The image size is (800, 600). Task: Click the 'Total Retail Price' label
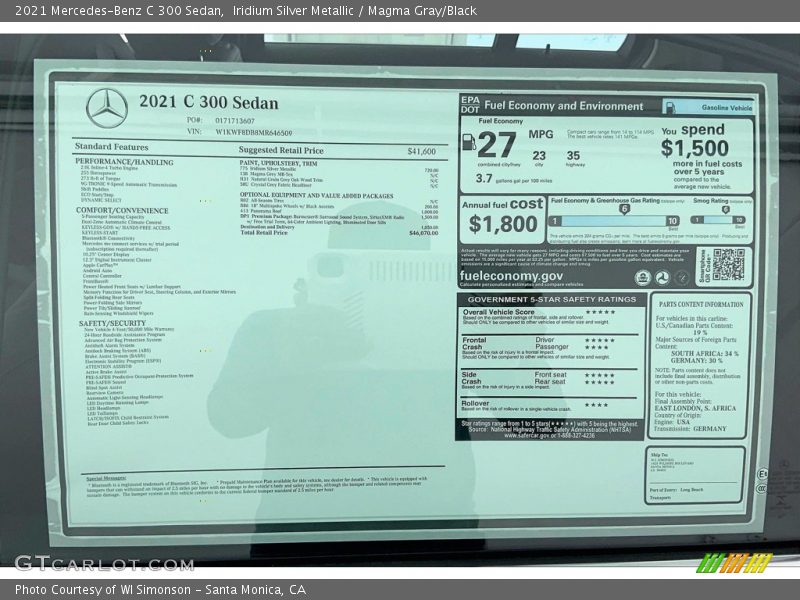point(264,233)
